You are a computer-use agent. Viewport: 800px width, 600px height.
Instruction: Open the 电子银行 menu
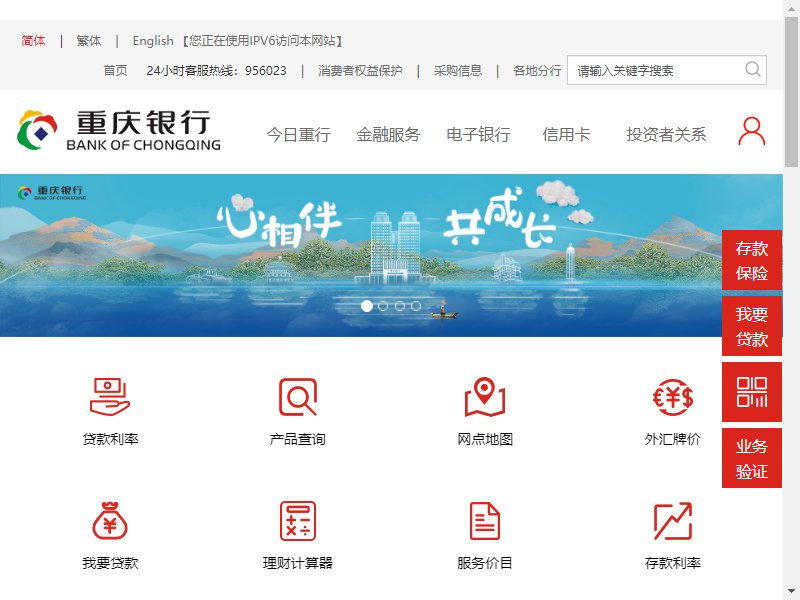tap(478, 134)
